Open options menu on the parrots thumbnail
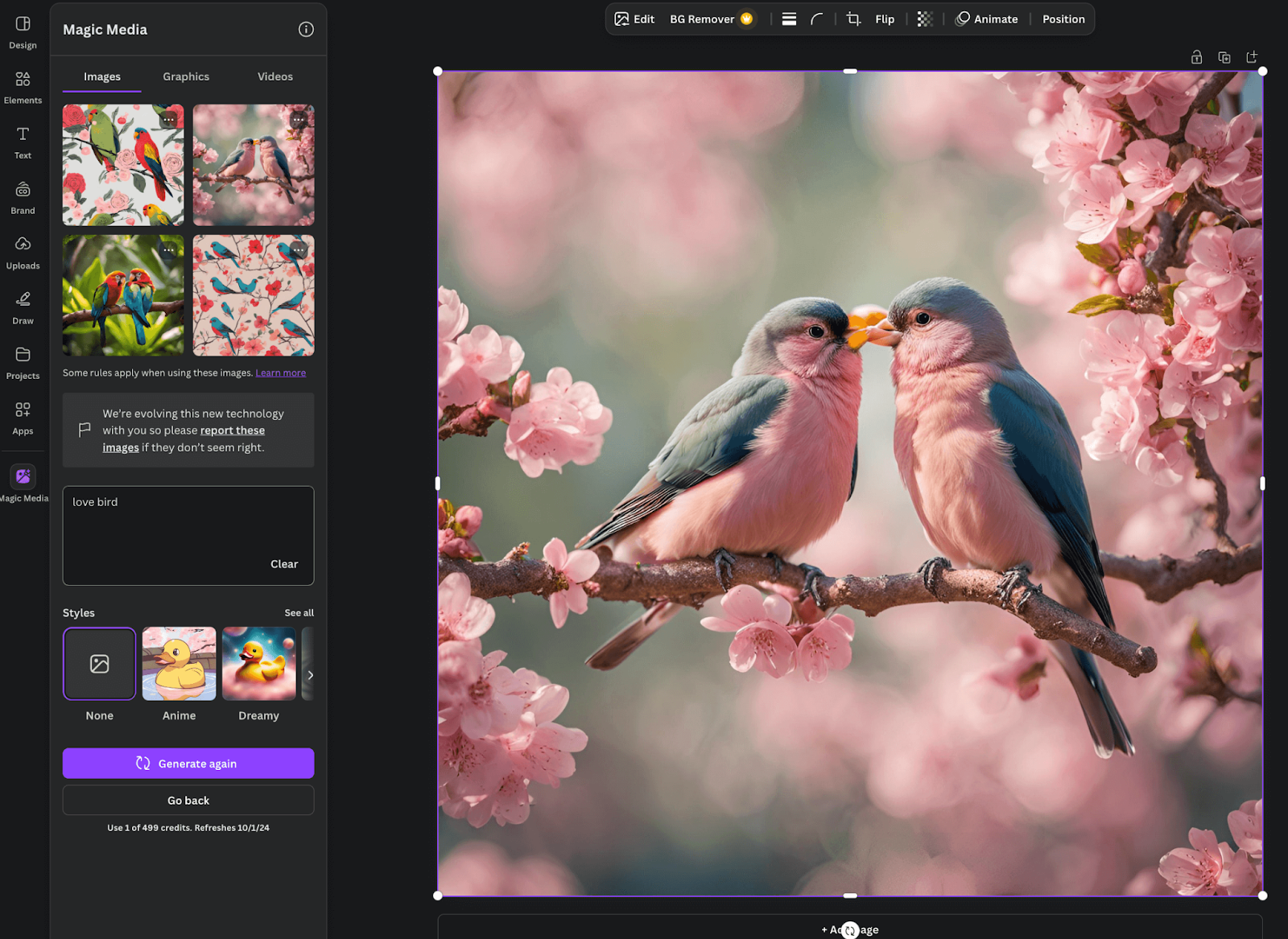This screenshot has width=1288, height=939. point(169,119)
